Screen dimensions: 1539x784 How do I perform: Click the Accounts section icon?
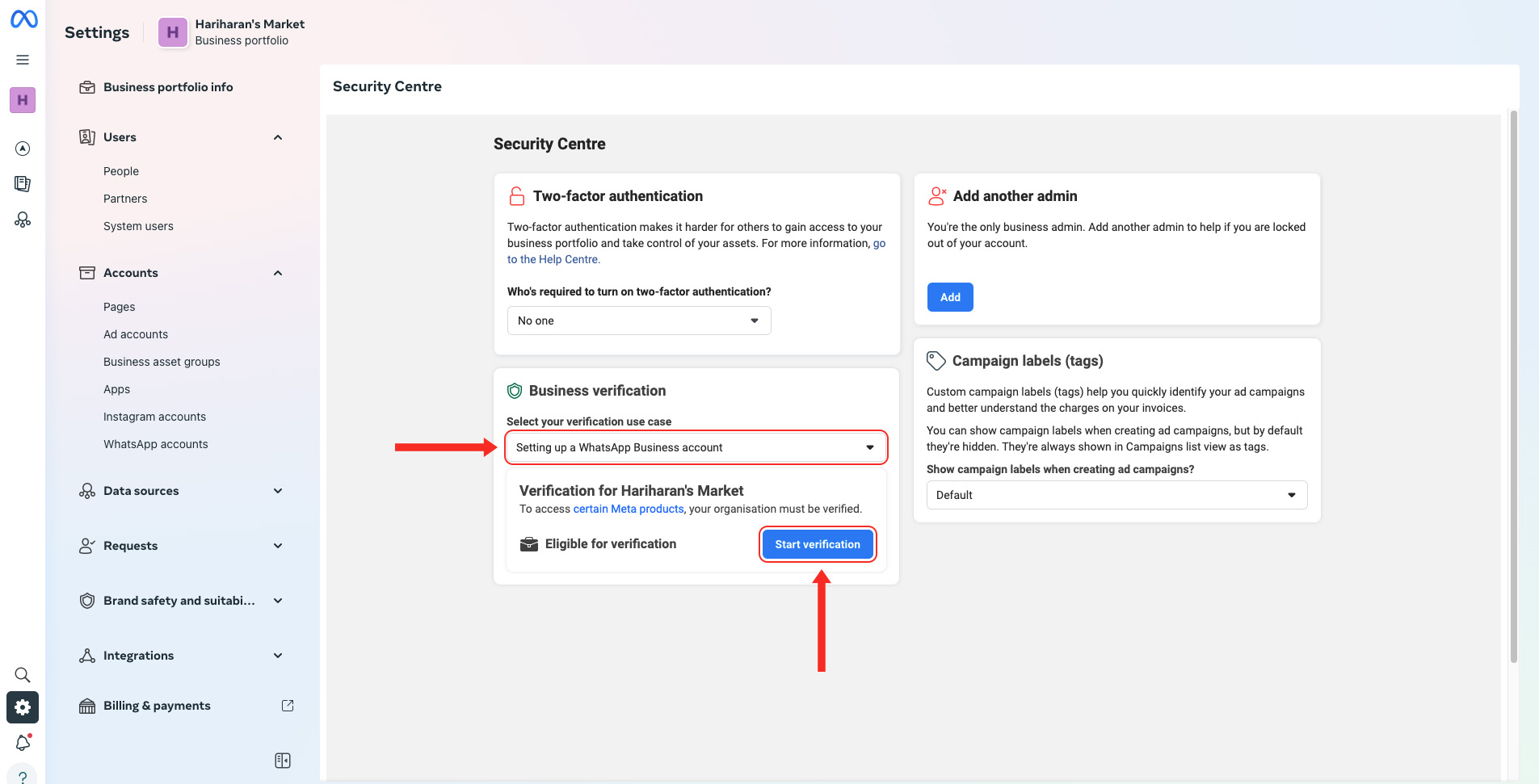click(x=87, y=273)
